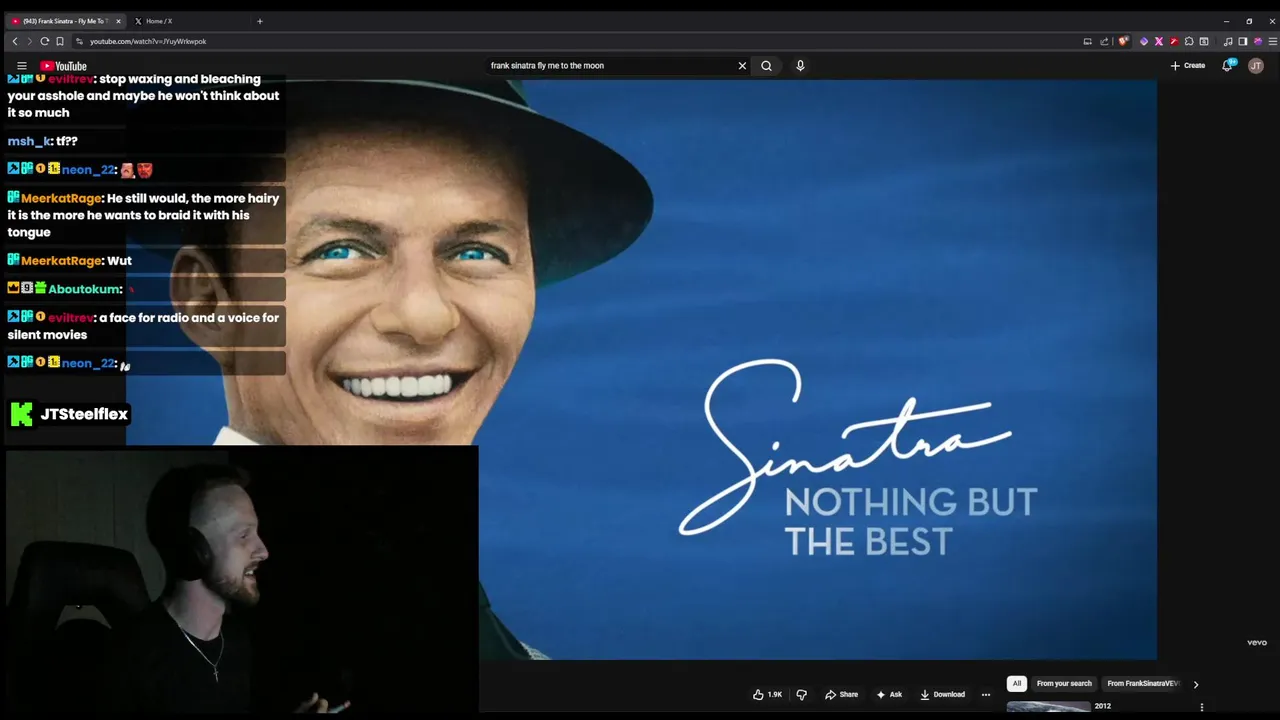This screenshot has height=720, width=1280.
Task: Open the YouTube hamburger guide menu
Action: 22,66
